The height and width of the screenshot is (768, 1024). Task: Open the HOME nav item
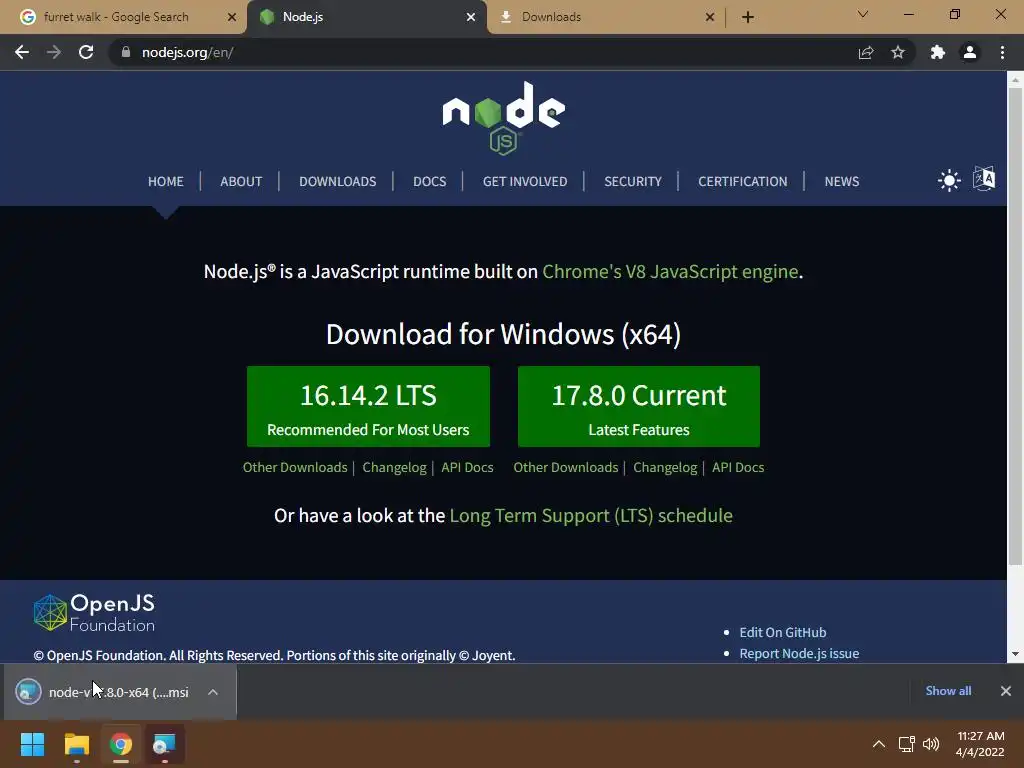(x=165, y=182)
